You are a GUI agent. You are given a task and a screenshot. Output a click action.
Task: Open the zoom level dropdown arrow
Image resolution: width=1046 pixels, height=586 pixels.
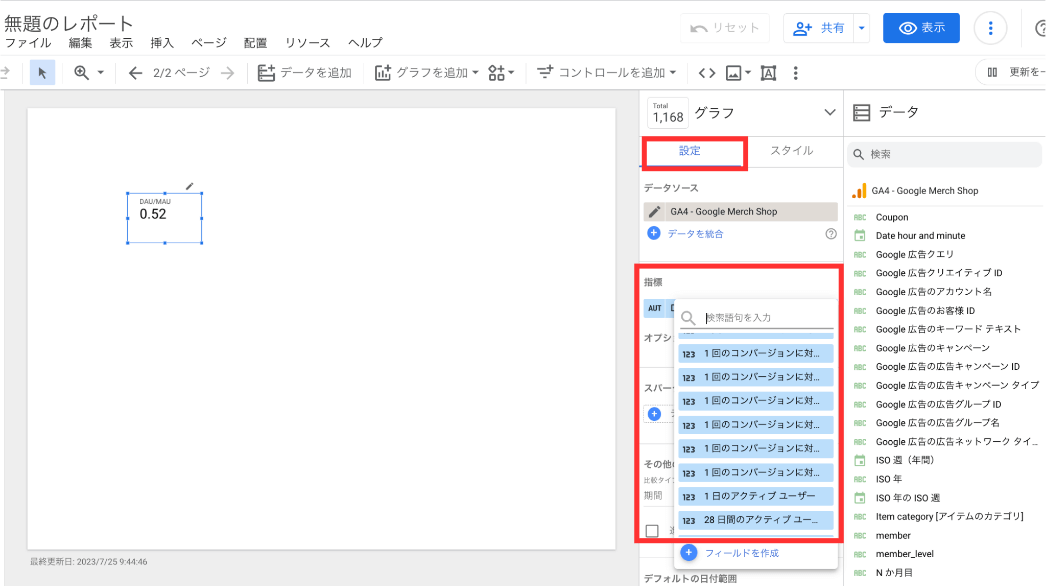(101, 73)
